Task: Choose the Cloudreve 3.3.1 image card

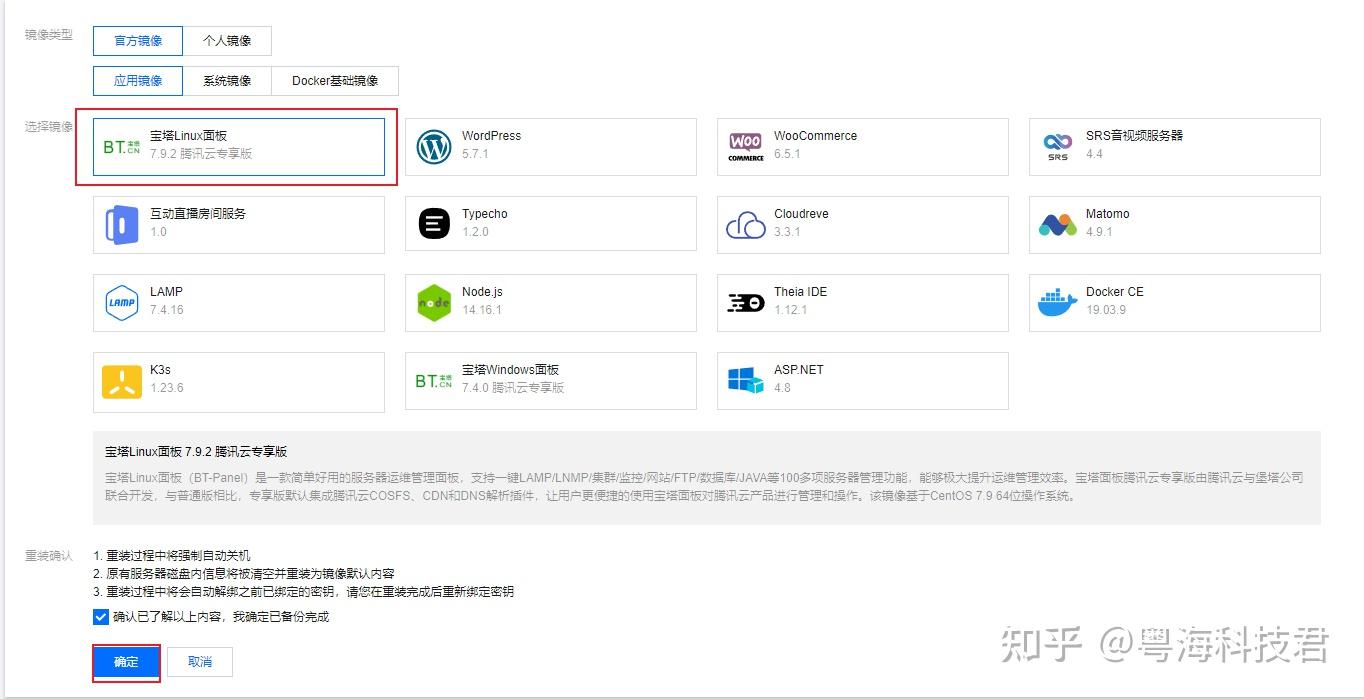Action: [863, 225]
